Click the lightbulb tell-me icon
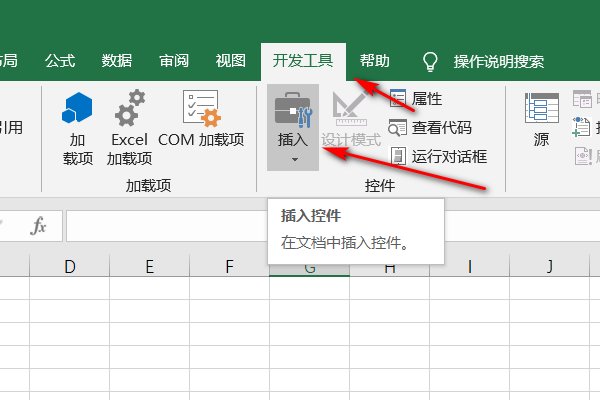 (x=430, y=62)
